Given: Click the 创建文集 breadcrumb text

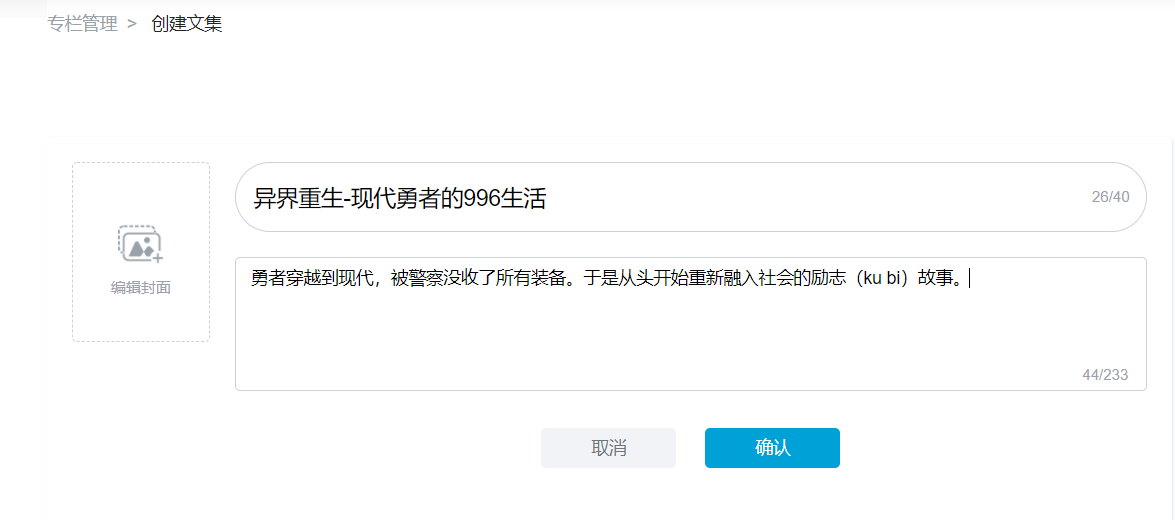Looking at the screenshot, I should [x=187, y=24].
